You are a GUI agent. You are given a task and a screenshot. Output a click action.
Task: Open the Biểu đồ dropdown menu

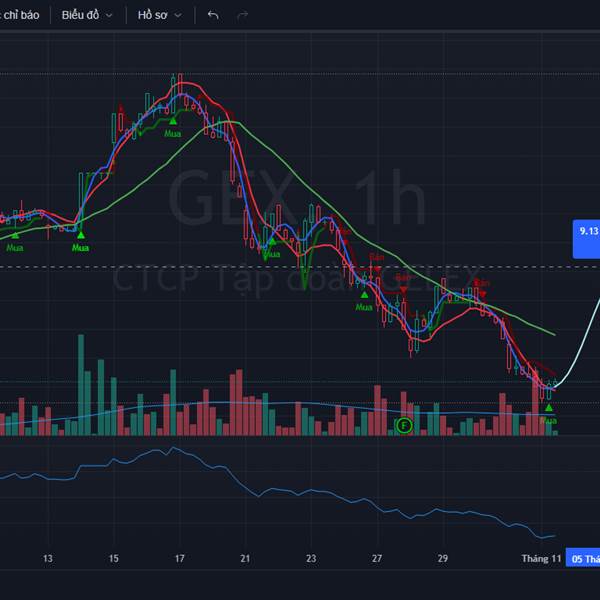point(87,15)
